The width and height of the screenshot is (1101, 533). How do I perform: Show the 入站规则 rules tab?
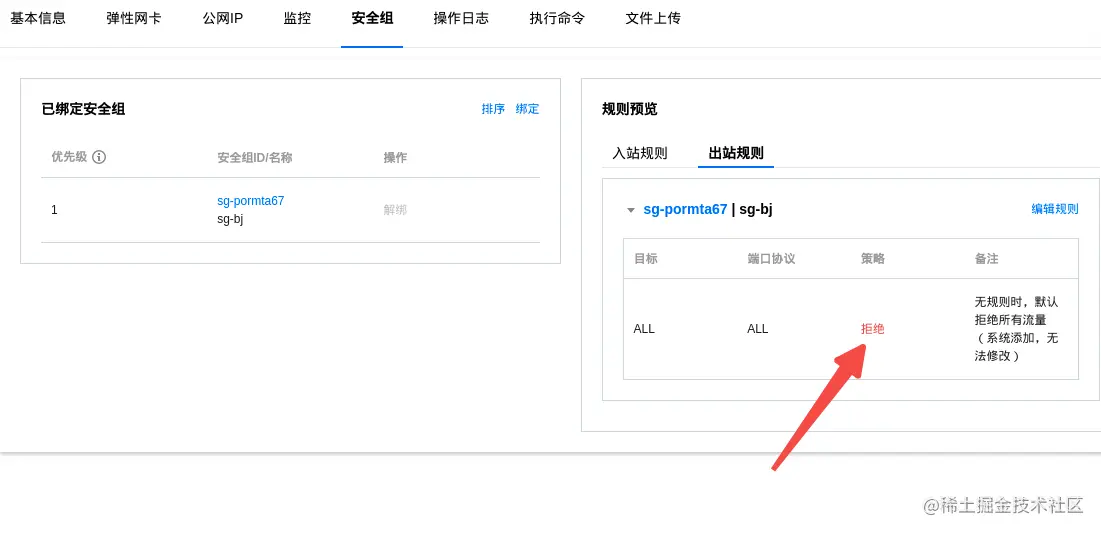coord(640,153)
